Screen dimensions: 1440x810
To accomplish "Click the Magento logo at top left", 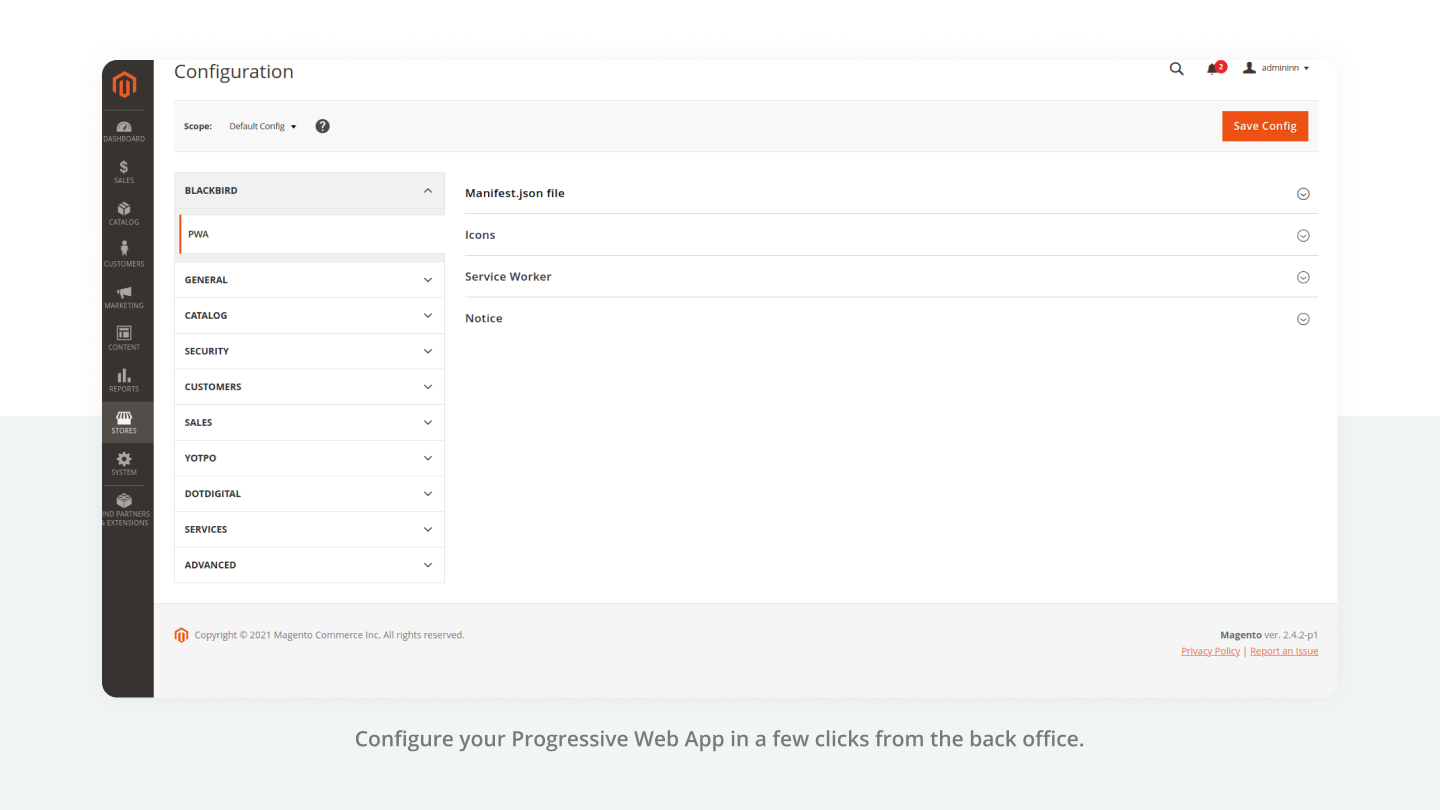I will coord(124,85).
